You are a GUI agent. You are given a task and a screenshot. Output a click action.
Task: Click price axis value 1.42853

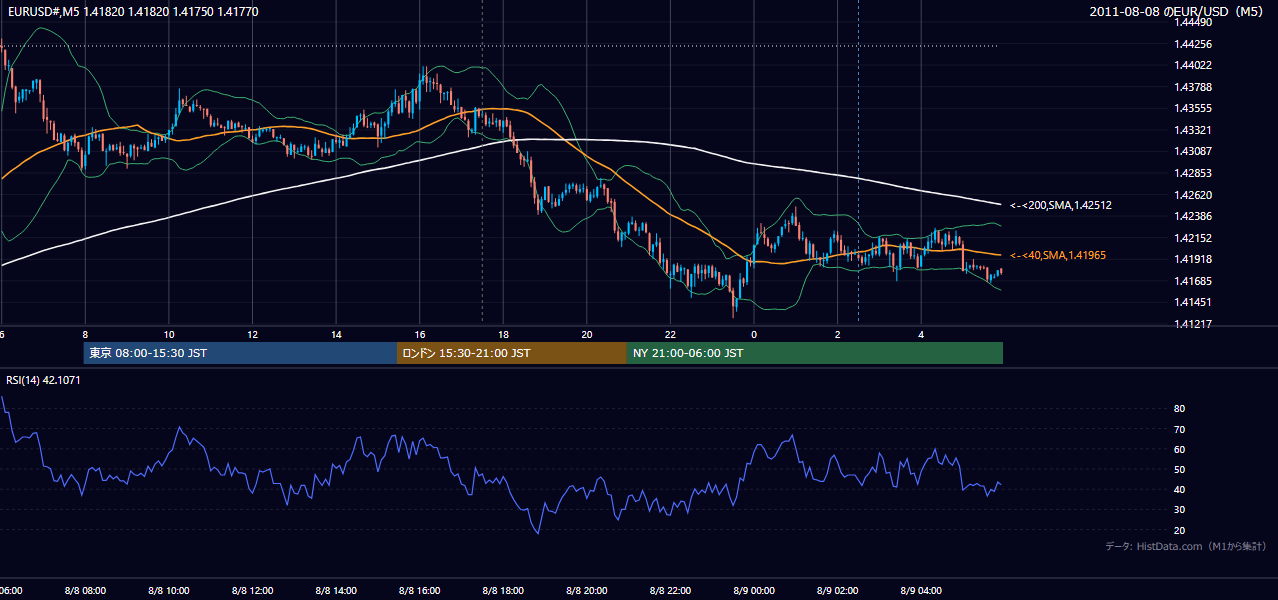pyautogui.click(x=1193, y=173)
